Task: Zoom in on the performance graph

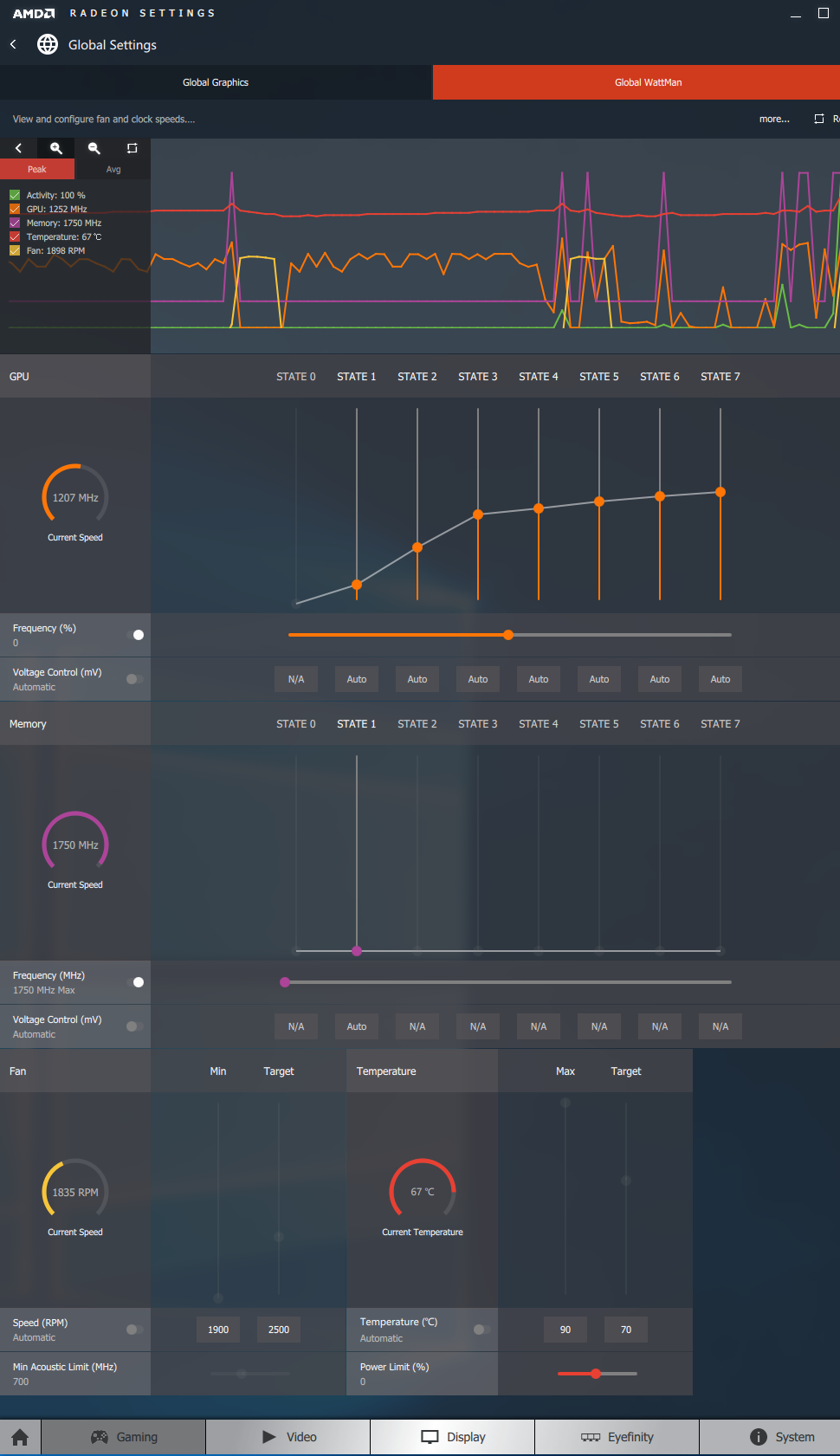Action: [56, 148]
